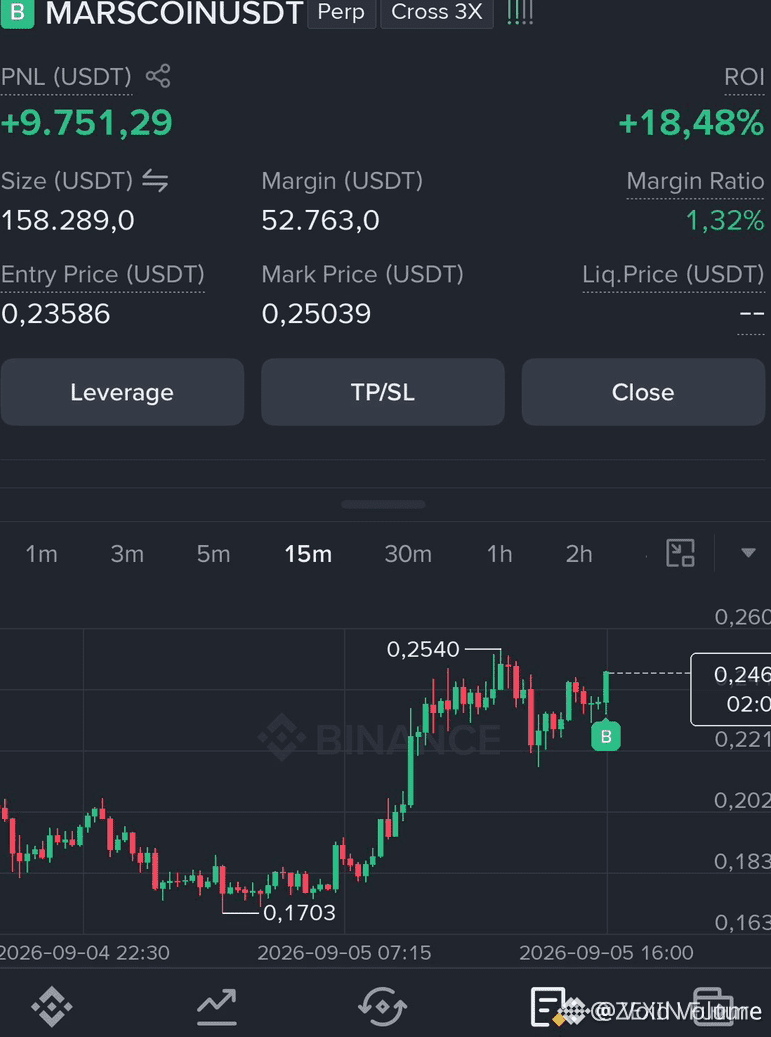Tap the chart fullscreen layout icon

pos(680,553)
